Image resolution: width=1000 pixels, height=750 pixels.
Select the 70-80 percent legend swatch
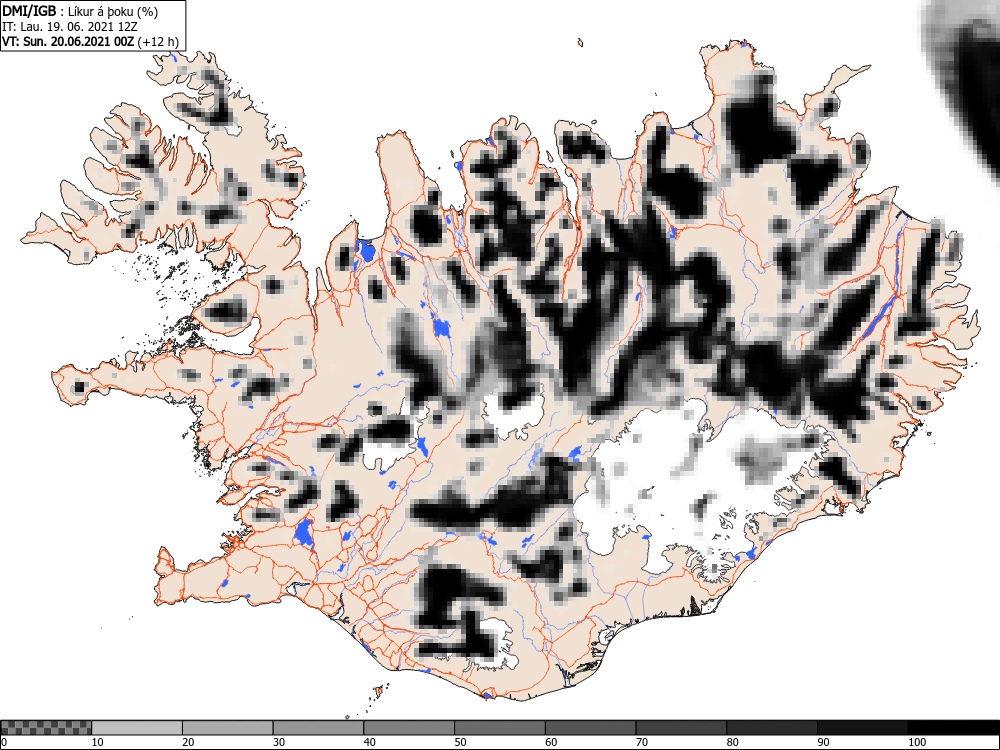(x=680, y=727)
